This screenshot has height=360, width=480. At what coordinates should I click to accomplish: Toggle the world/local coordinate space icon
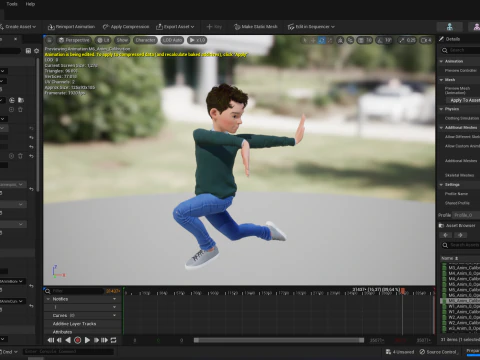click(340, 40)
